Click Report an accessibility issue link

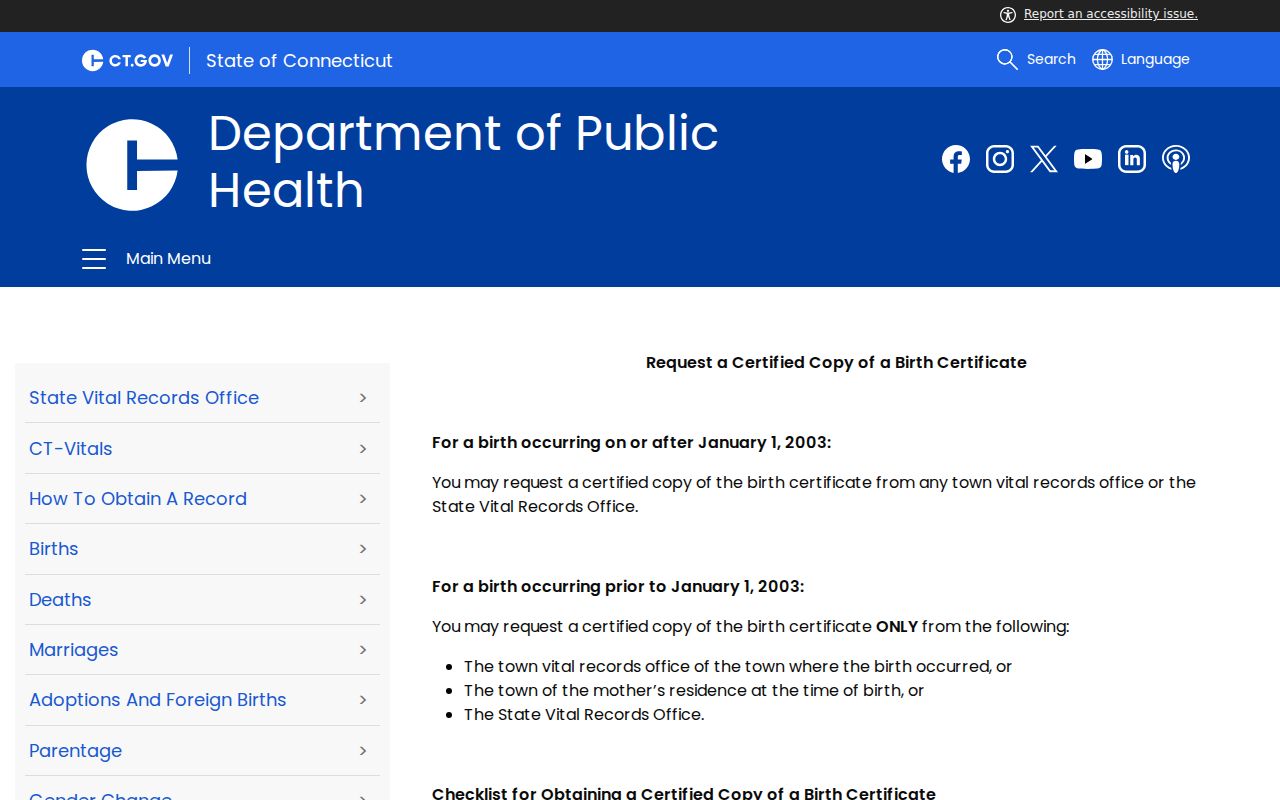click(1111, 14)
